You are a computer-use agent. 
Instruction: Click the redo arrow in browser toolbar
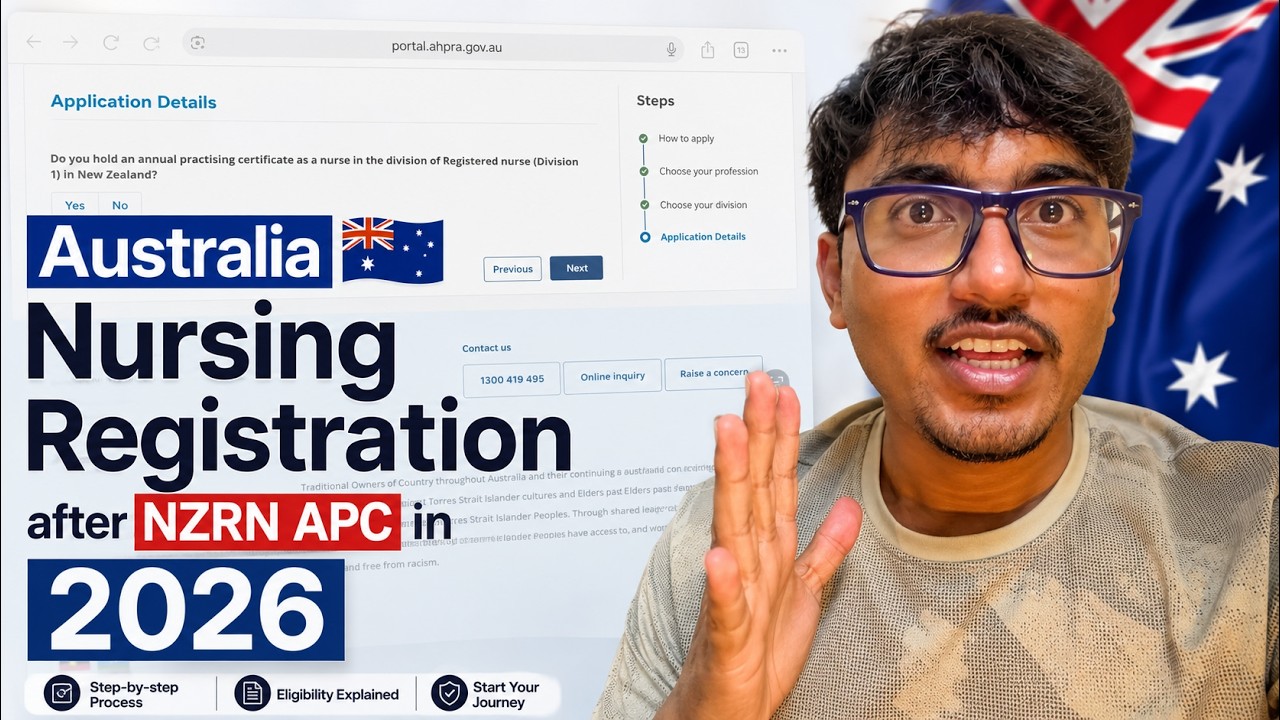(151, 42)
